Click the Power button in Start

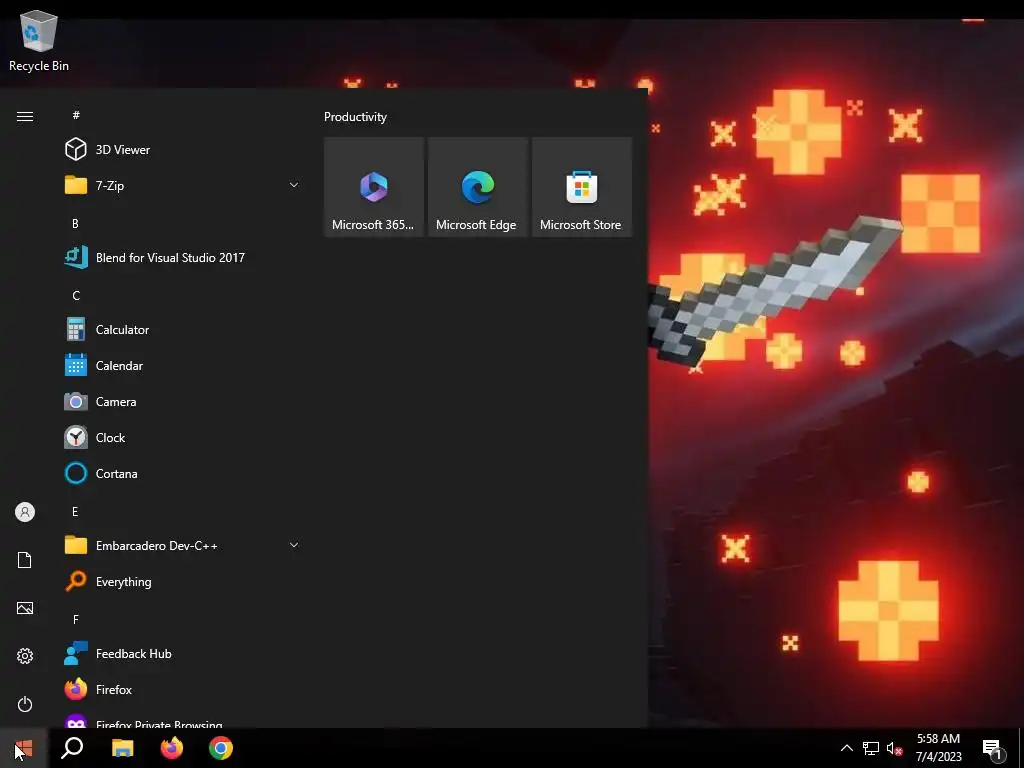(25, 704)
